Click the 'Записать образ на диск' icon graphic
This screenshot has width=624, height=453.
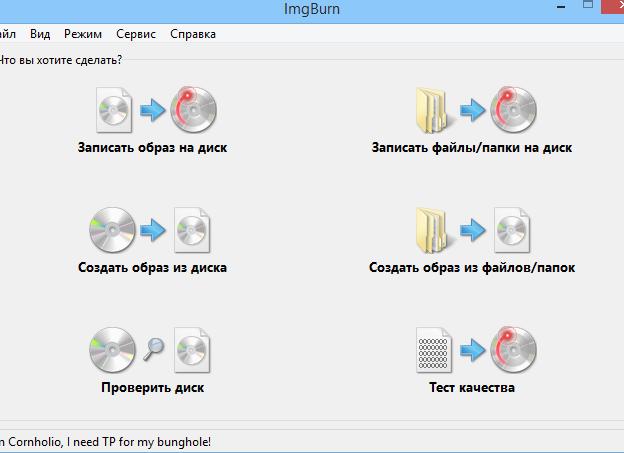pos(156,110)
